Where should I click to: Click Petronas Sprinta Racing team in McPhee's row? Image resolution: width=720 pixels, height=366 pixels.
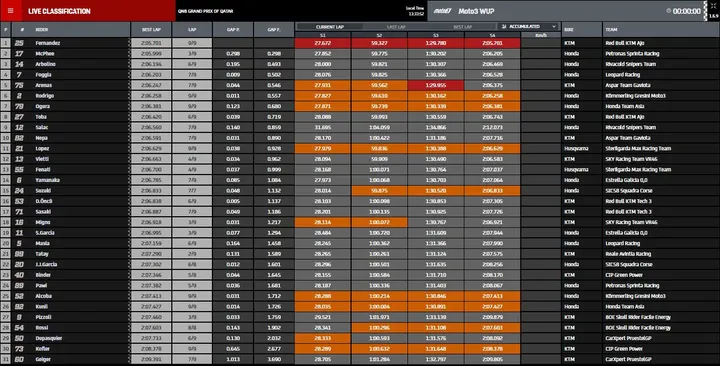click(x=632, y=54)
